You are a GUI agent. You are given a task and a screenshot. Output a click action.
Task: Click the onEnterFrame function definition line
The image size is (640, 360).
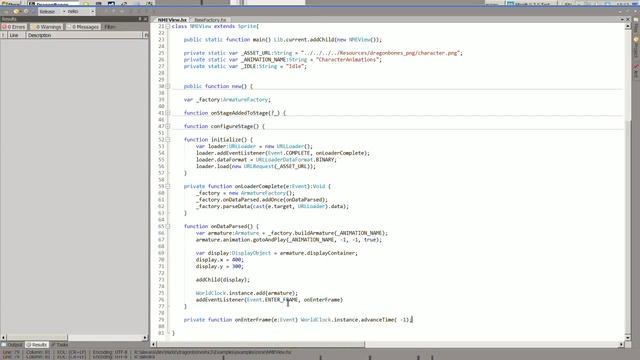pyautogui.click(x=298, y=320)
